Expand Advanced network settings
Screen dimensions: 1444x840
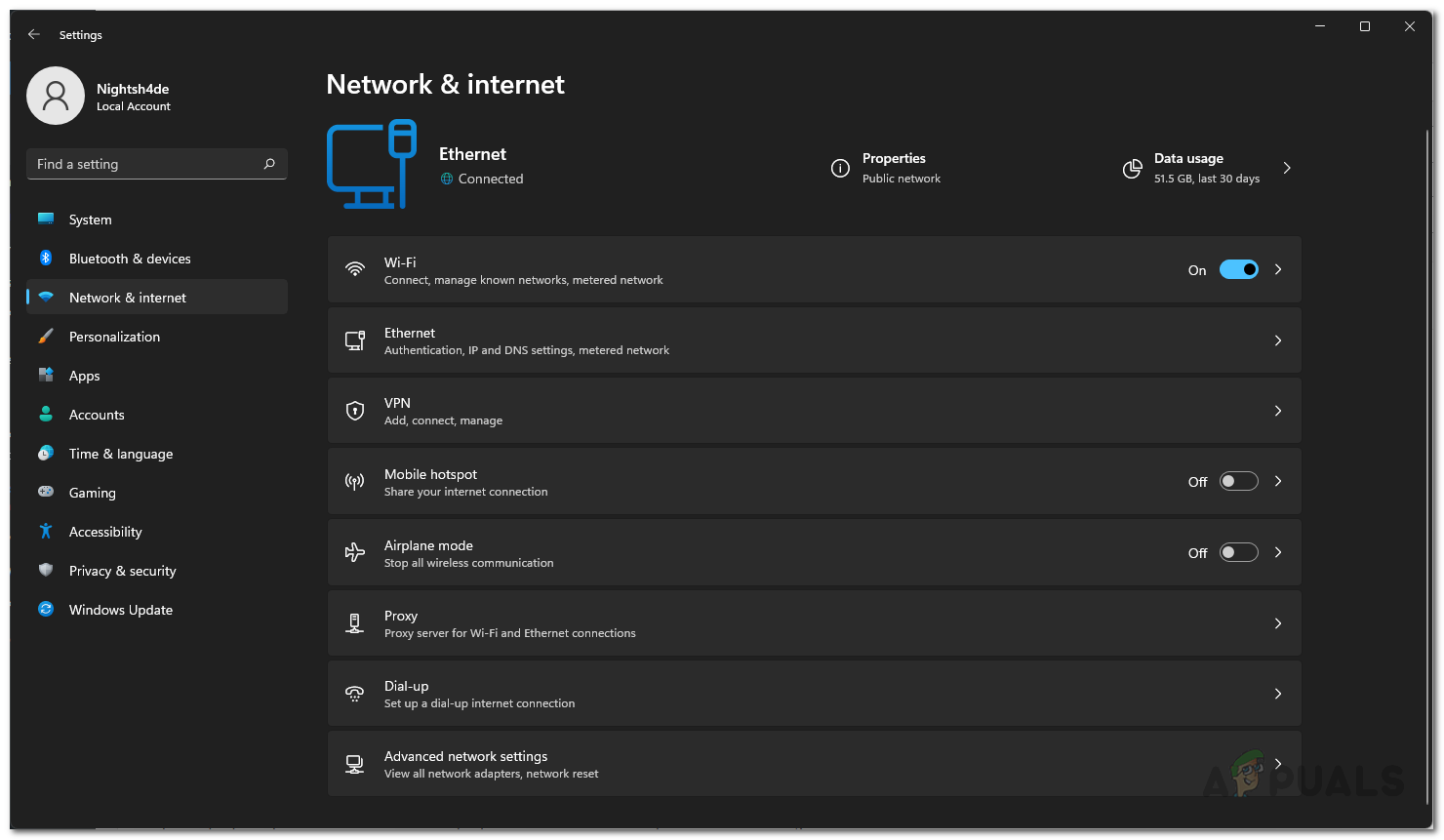point(1278,764)
